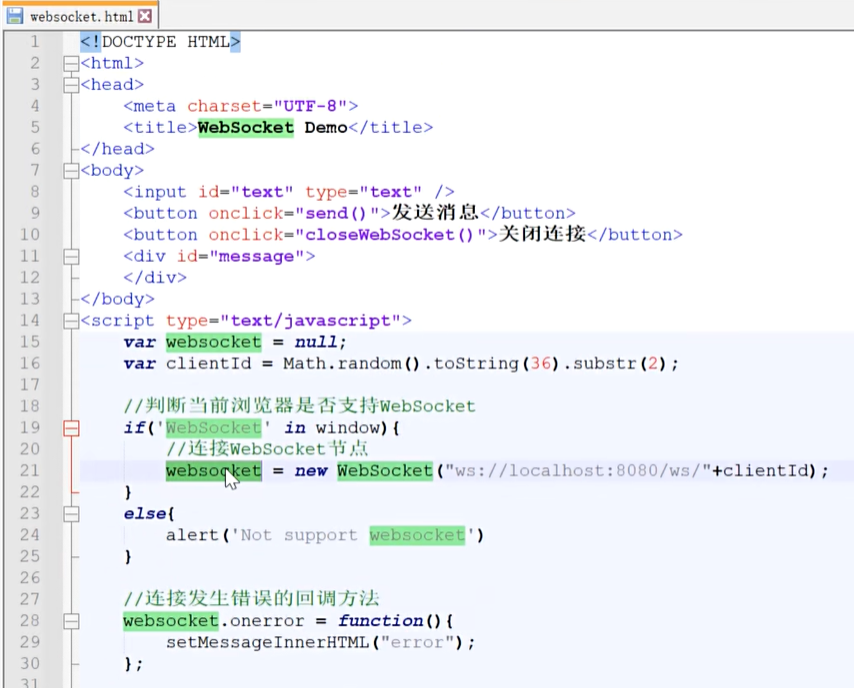Click else keyword on line 23

click(x=144, y=514)
